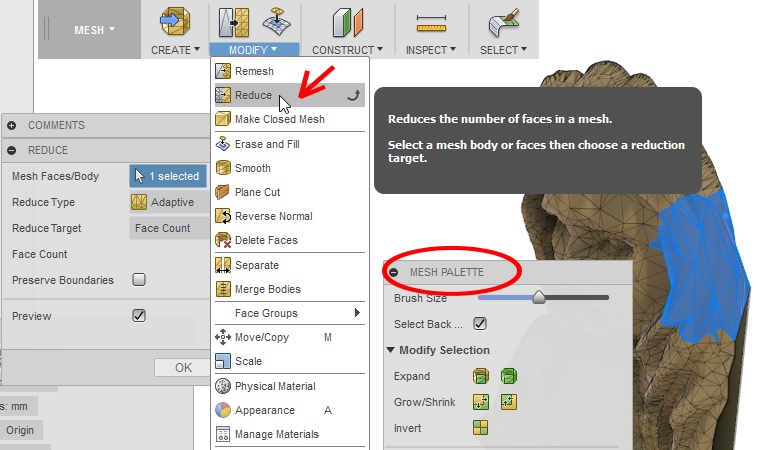Click the Invert selection icon in Mesh Palette

tap(481, 428)
